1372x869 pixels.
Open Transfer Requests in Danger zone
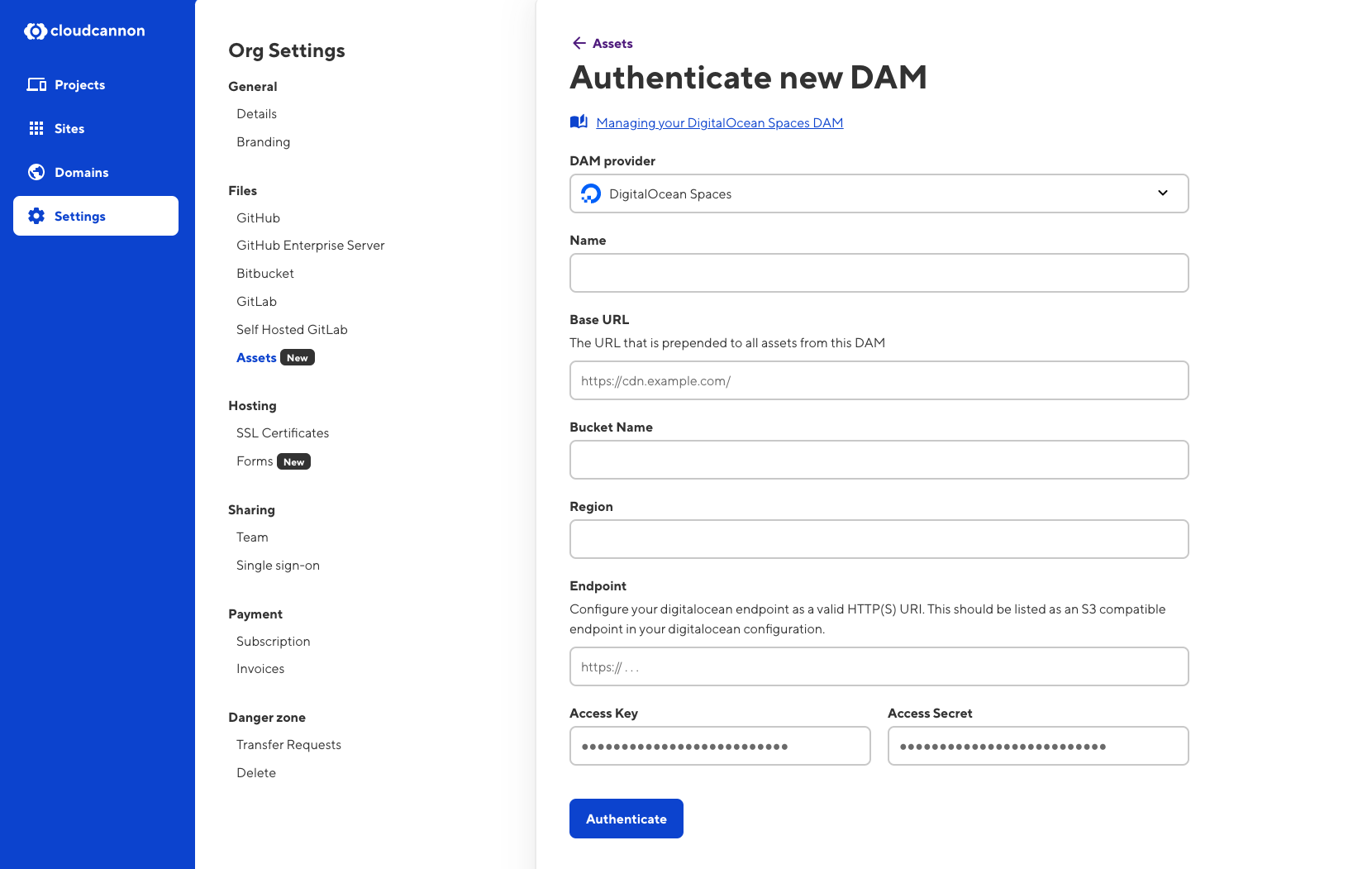[x=288, y=745]
